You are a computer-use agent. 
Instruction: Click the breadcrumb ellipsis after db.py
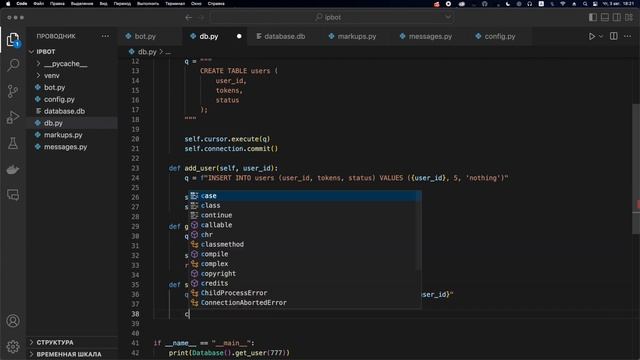[x=168, y=52]
